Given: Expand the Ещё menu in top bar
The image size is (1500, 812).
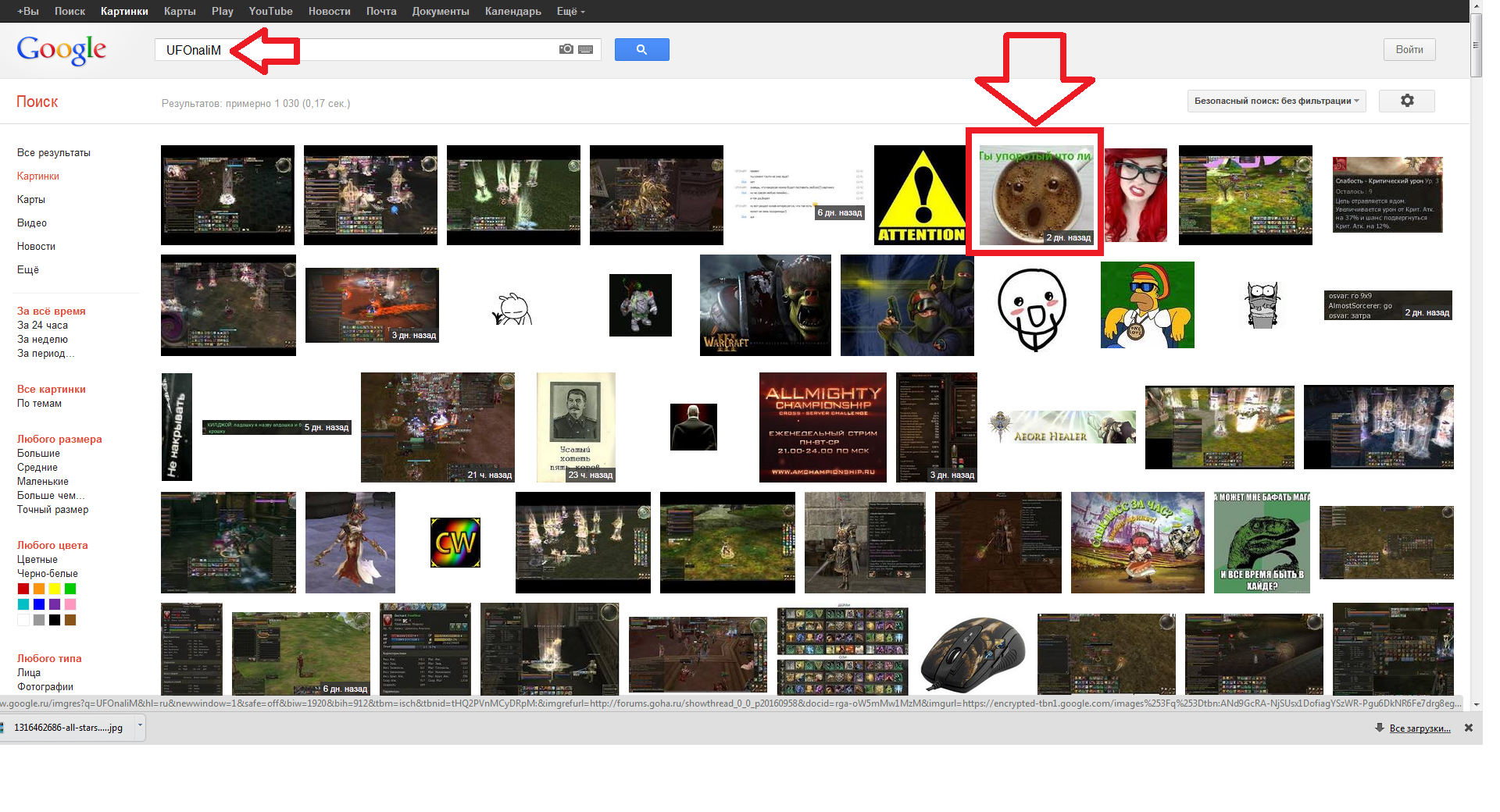Looking at the screenshot, I should tap(570, 11).
